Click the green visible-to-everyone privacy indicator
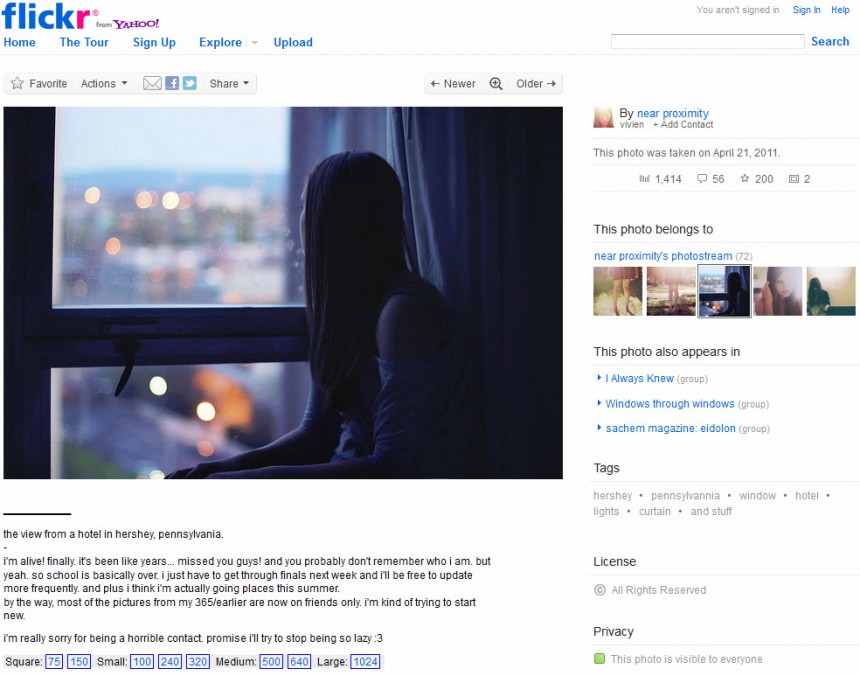The height and width of the screenshot is (676, 860). point(599,659)
